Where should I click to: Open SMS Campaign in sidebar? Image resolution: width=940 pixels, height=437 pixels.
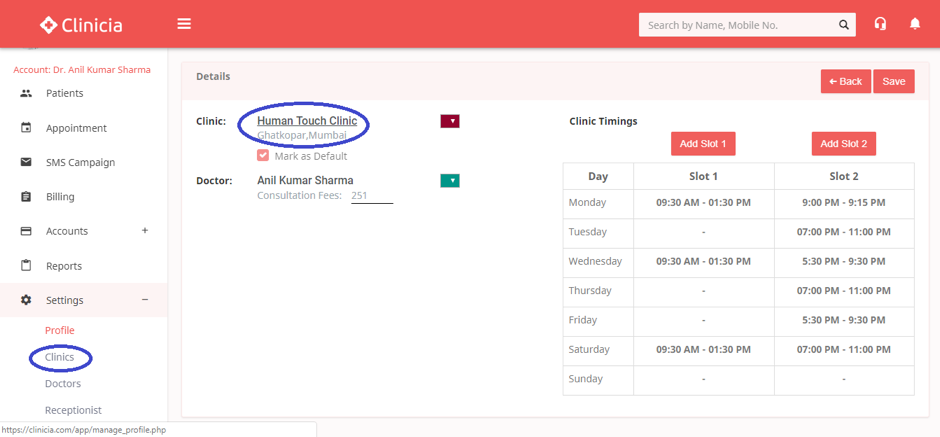[80, 162]
